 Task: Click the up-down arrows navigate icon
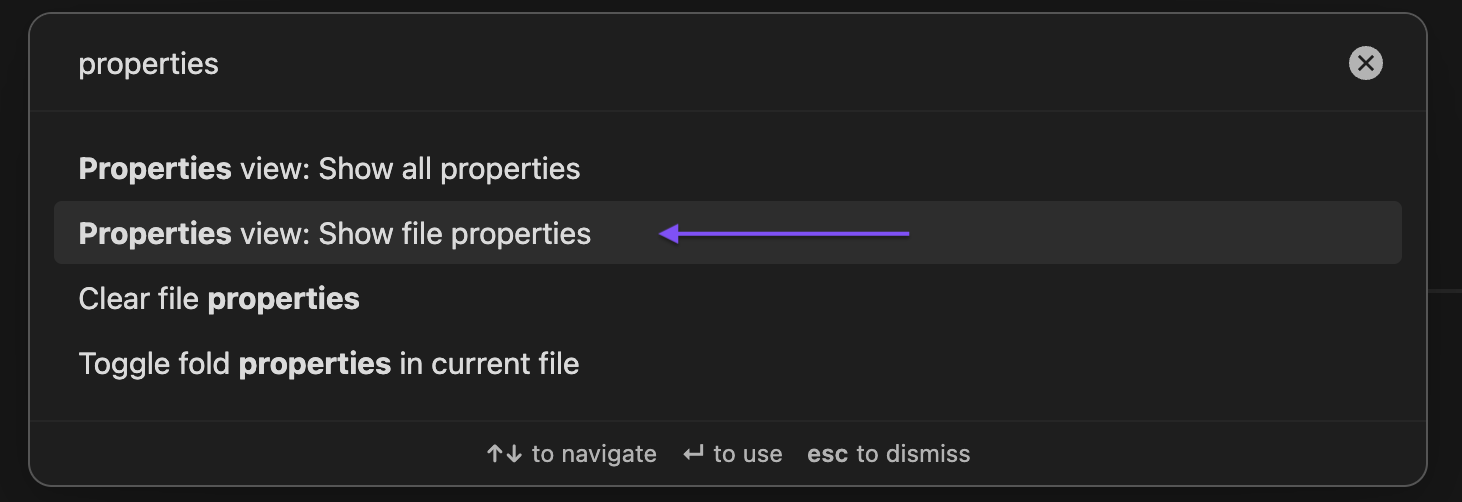point(505,454)
